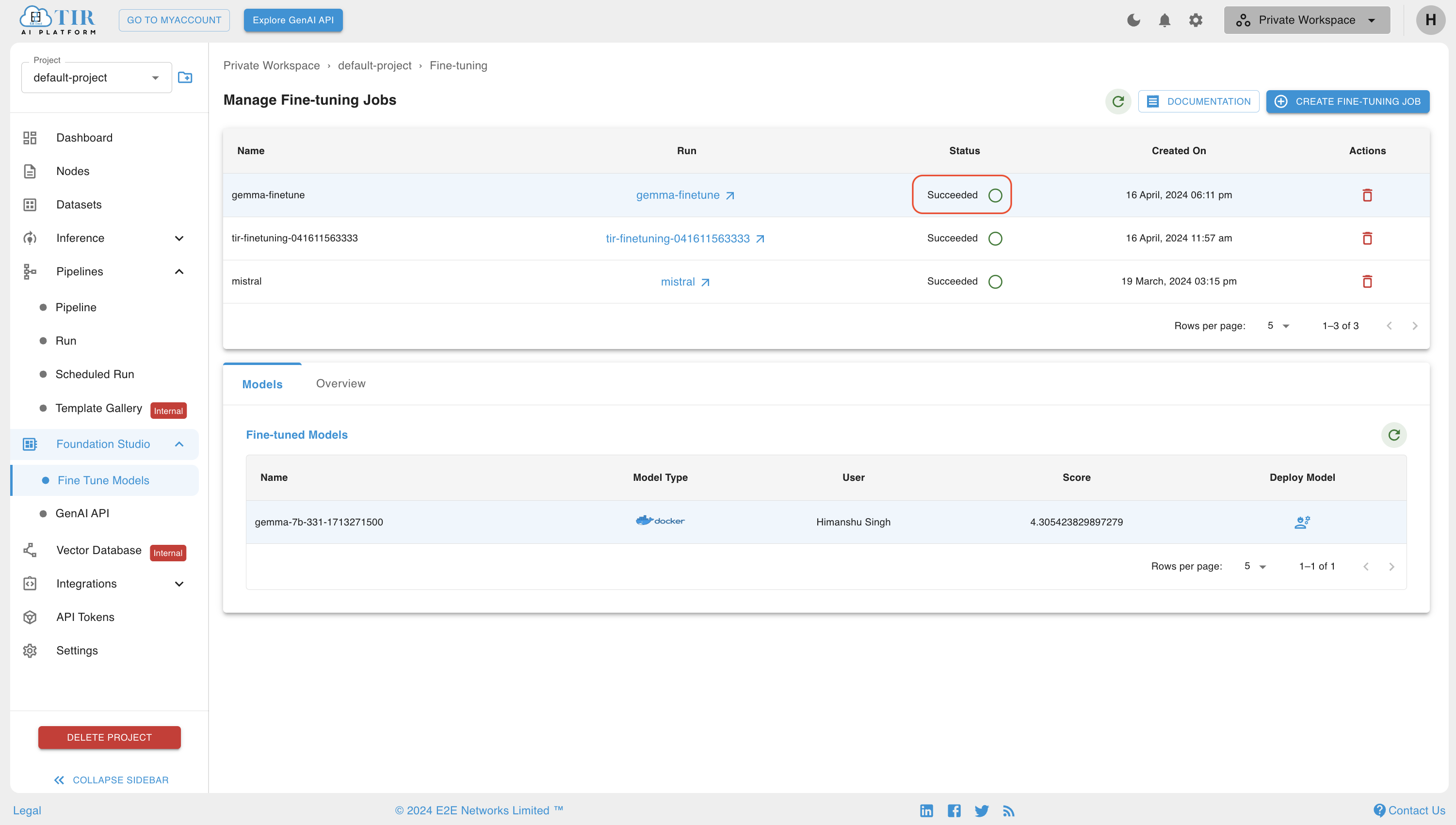Collapse the Pipelines sidebar section

point(105,271)
